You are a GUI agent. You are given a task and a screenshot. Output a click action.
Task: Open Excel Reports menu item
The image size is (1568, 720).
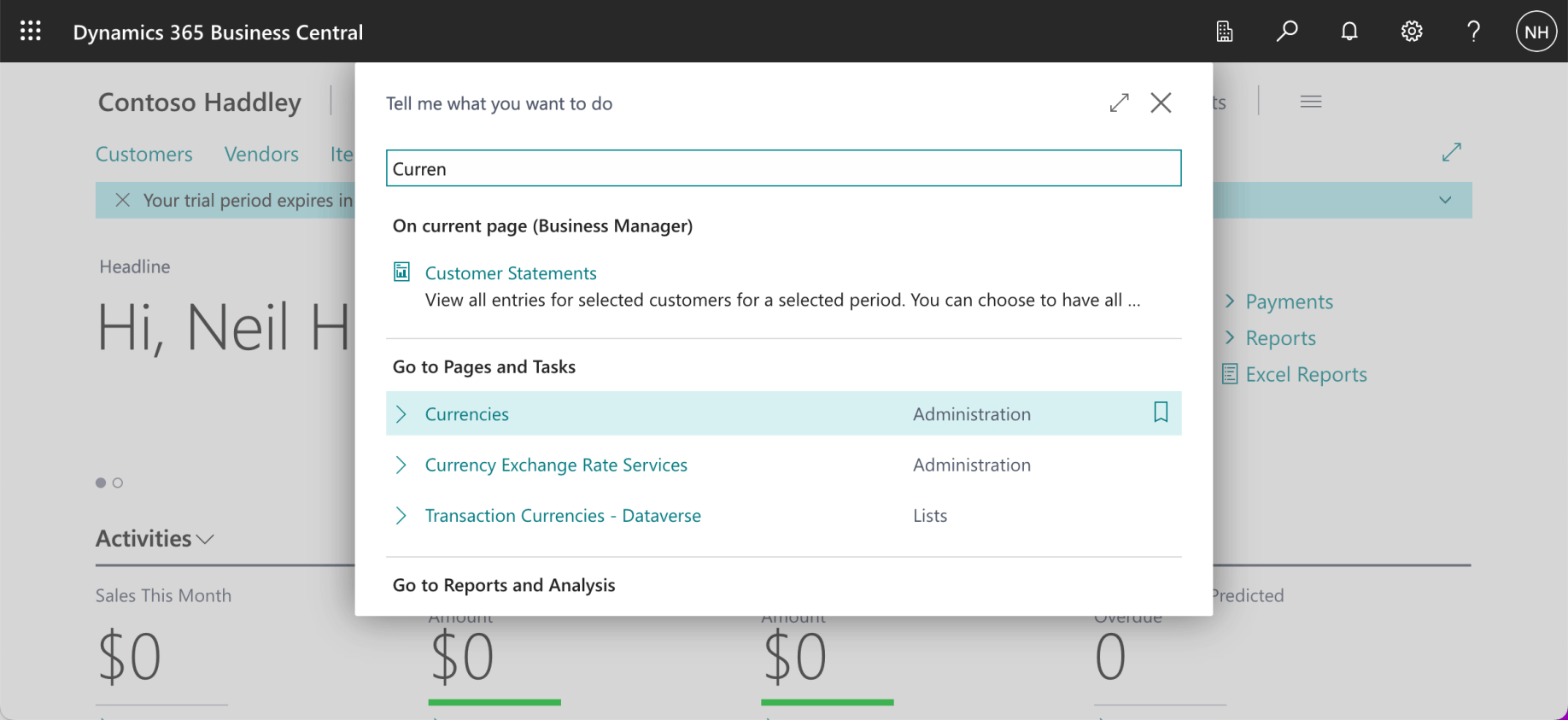click(1306, 374)
